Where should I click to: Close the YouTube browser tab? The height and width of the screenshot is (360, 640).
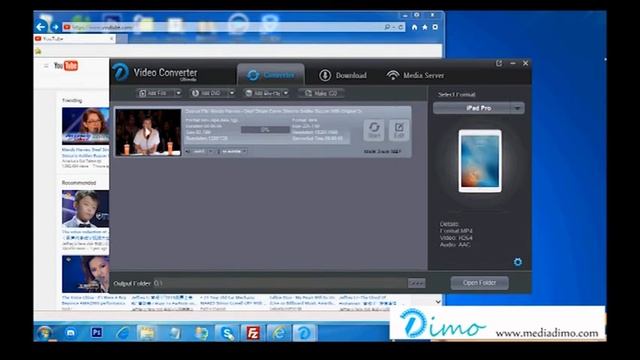(x=112, y=39)
